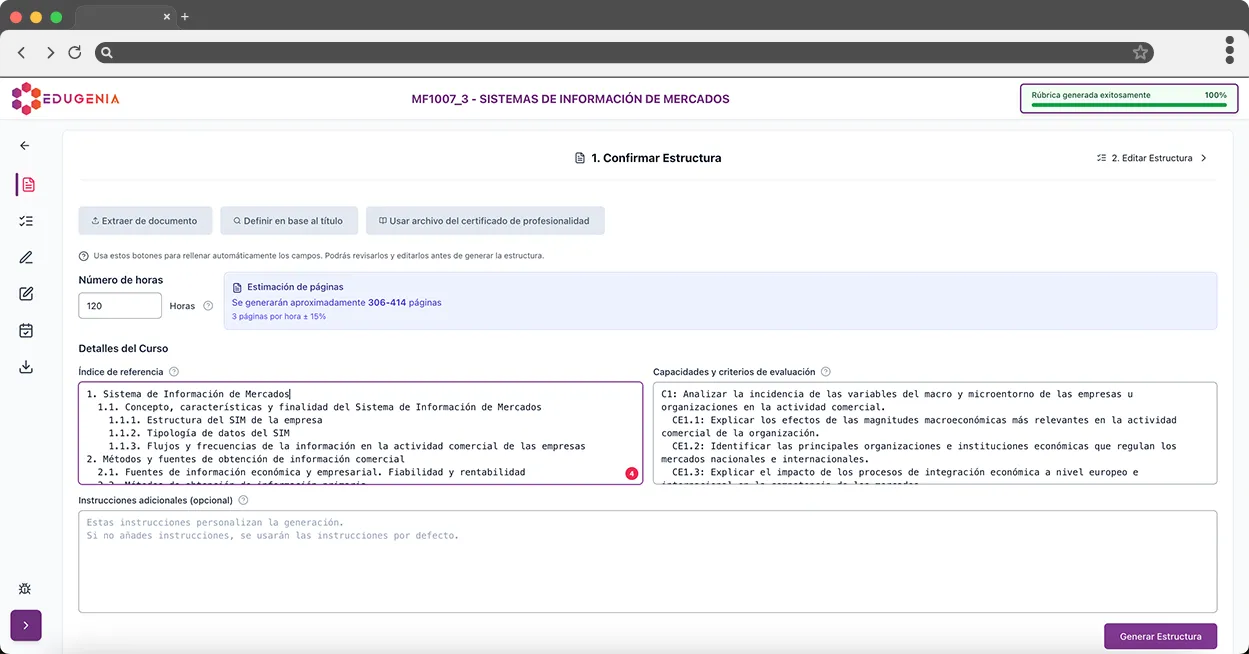The height and width of the screenshot is (654, 1249).
Task: Click the help icon next to Índice de referencia
Action: pyautogui.click(x=174, y=372)
